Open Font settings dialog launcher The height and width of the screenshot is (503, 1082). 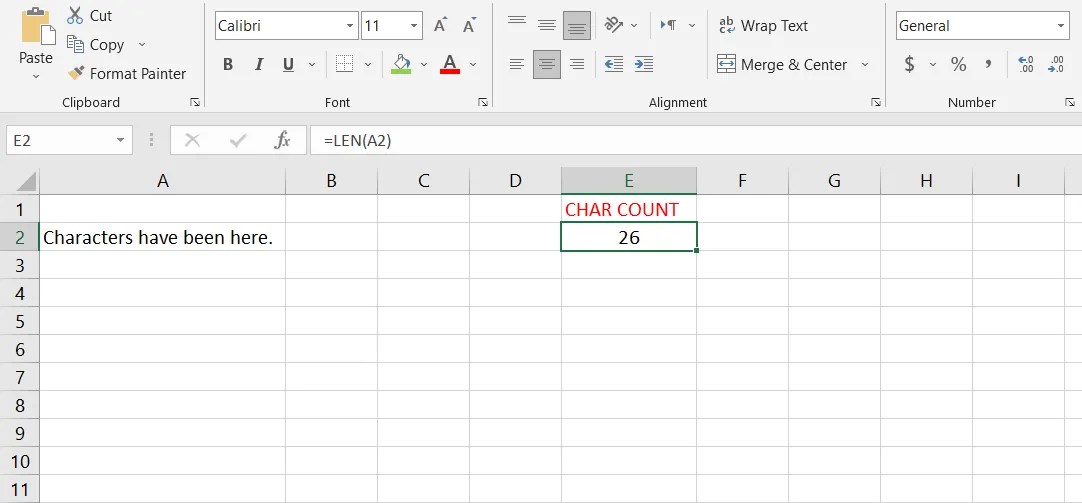point(483,102)
